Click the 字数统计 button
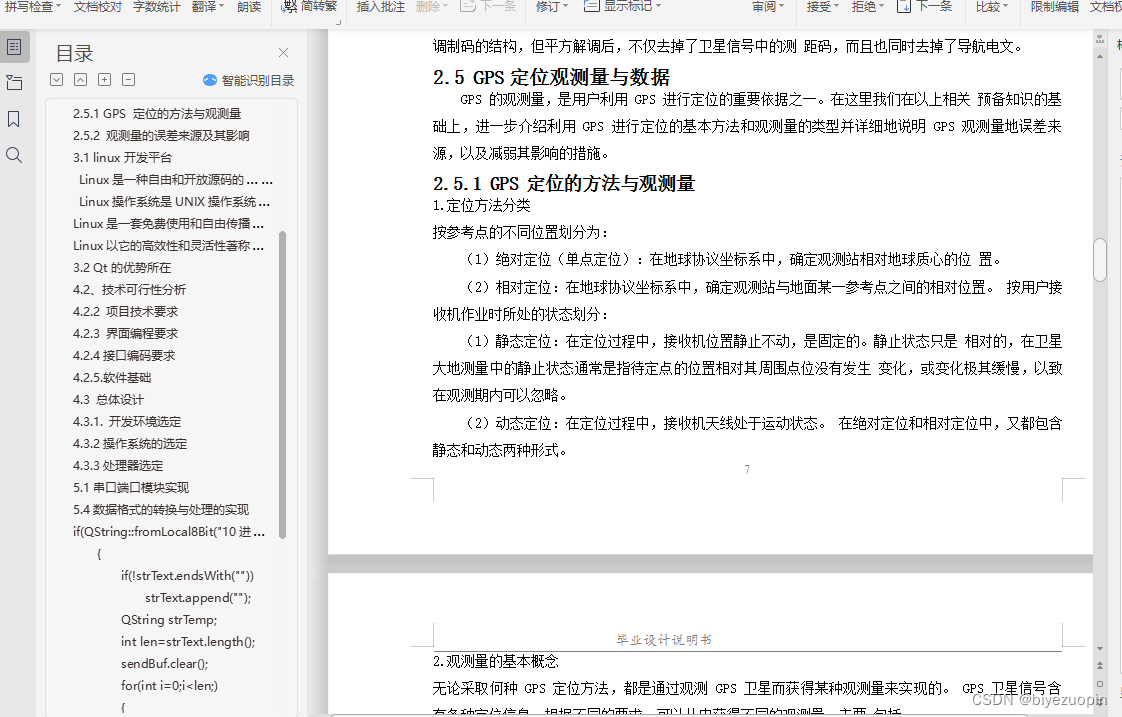 tap(157, 6)
